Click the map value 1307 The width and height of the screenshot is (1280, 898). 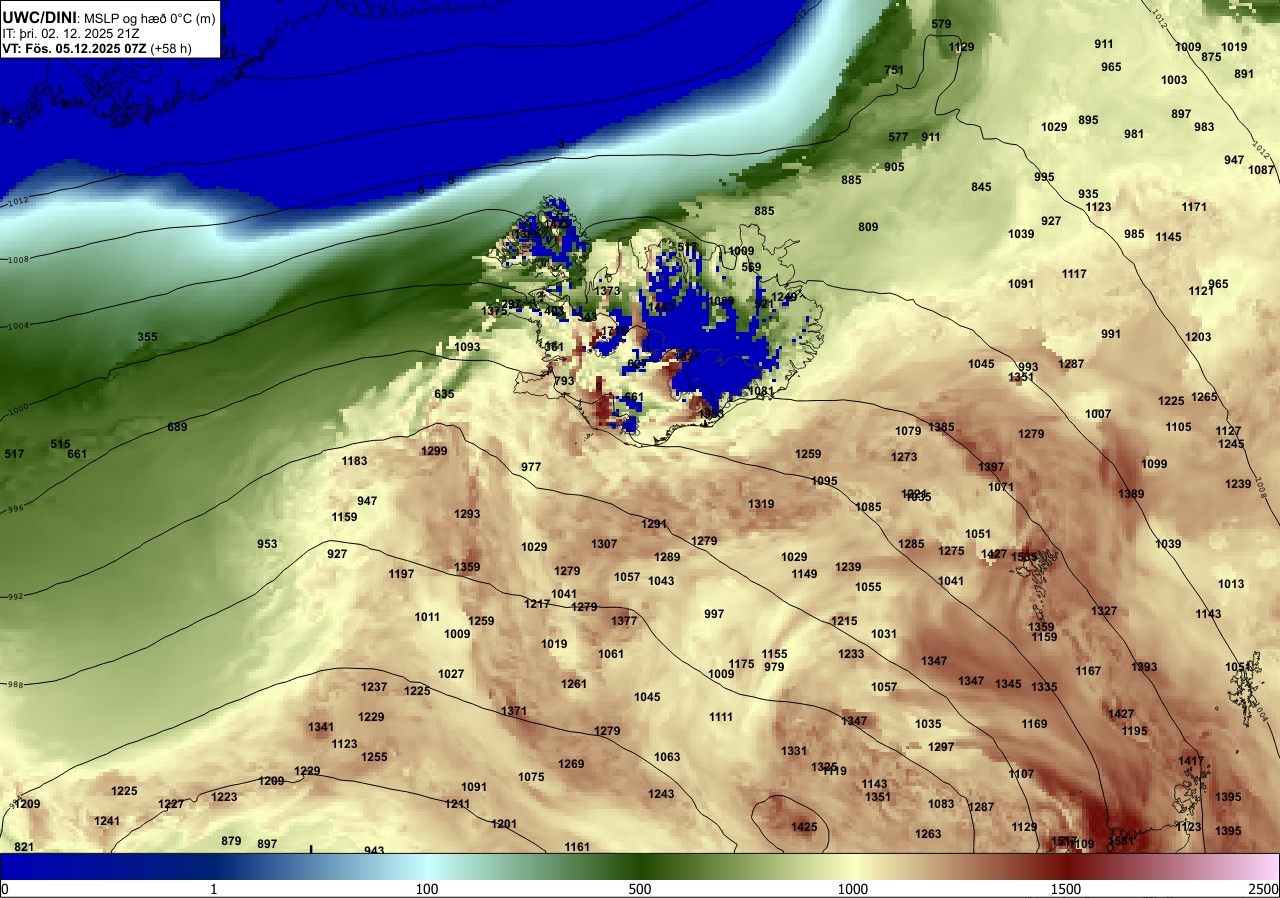pos(604,544)
